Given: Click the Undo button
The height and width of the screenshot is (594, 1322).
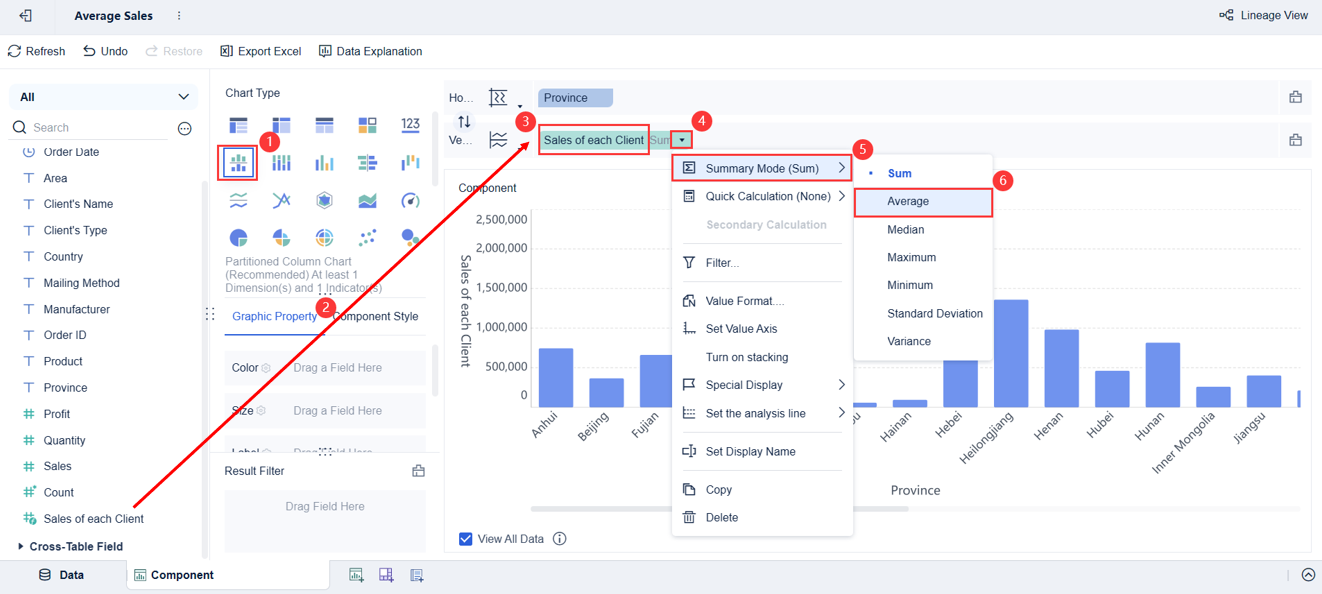Looking at the screenshot, I should (x=104, y=50).
